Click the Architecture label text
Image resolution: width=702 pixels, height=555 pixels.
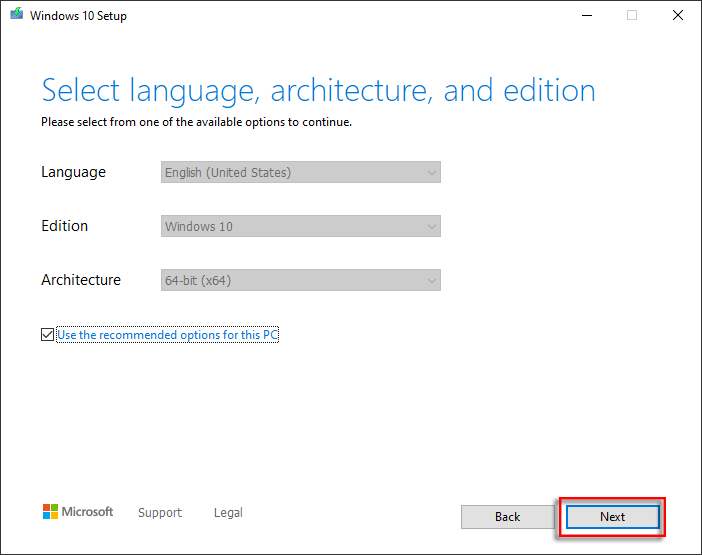pyautogui.click(x=81, y=280)
